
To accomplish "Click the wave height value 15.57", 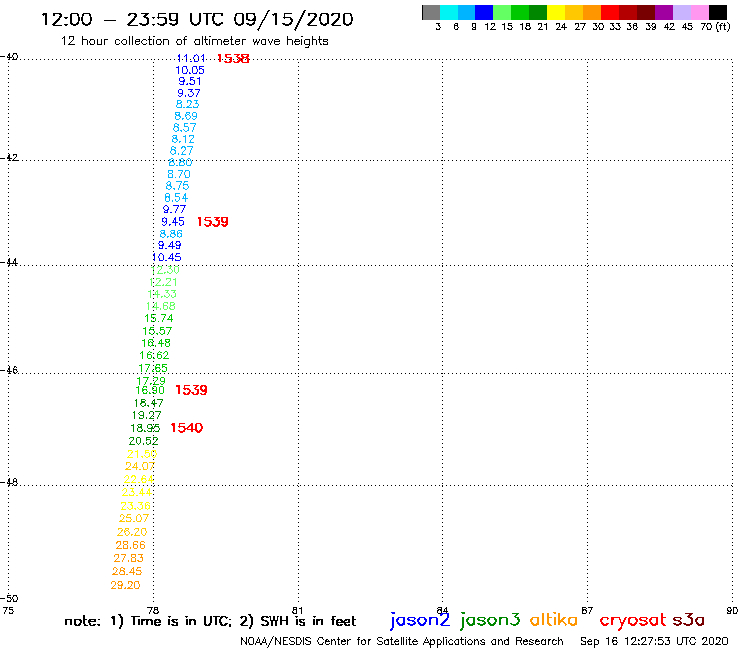I will 157,331.
